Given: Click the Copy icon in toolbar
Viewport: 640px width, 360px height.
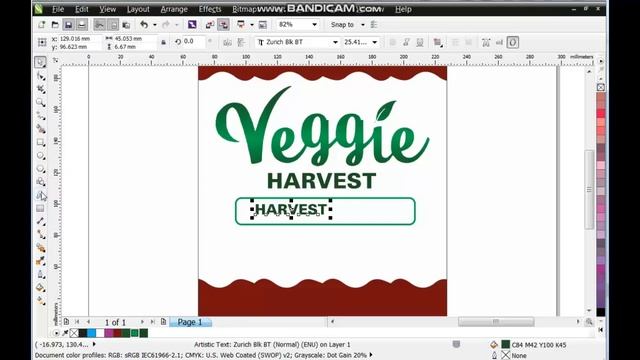Looking at the screenshot, I should coord(113,25).
